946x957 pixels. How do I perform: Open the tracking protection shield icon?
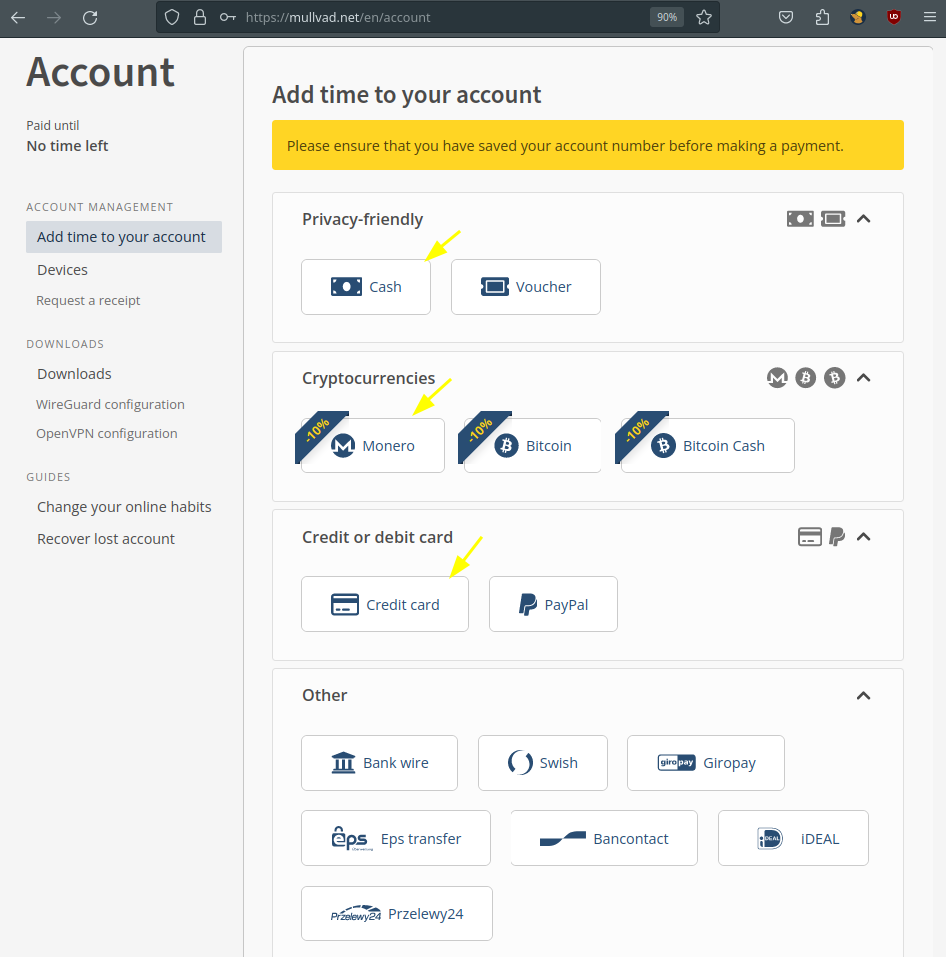click(172, 17)
